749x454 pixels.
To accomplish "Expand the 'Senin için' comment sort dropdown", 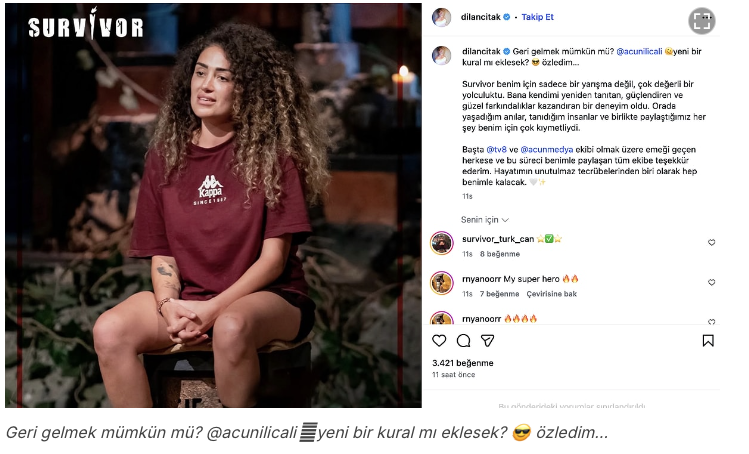I will point(484,220).
